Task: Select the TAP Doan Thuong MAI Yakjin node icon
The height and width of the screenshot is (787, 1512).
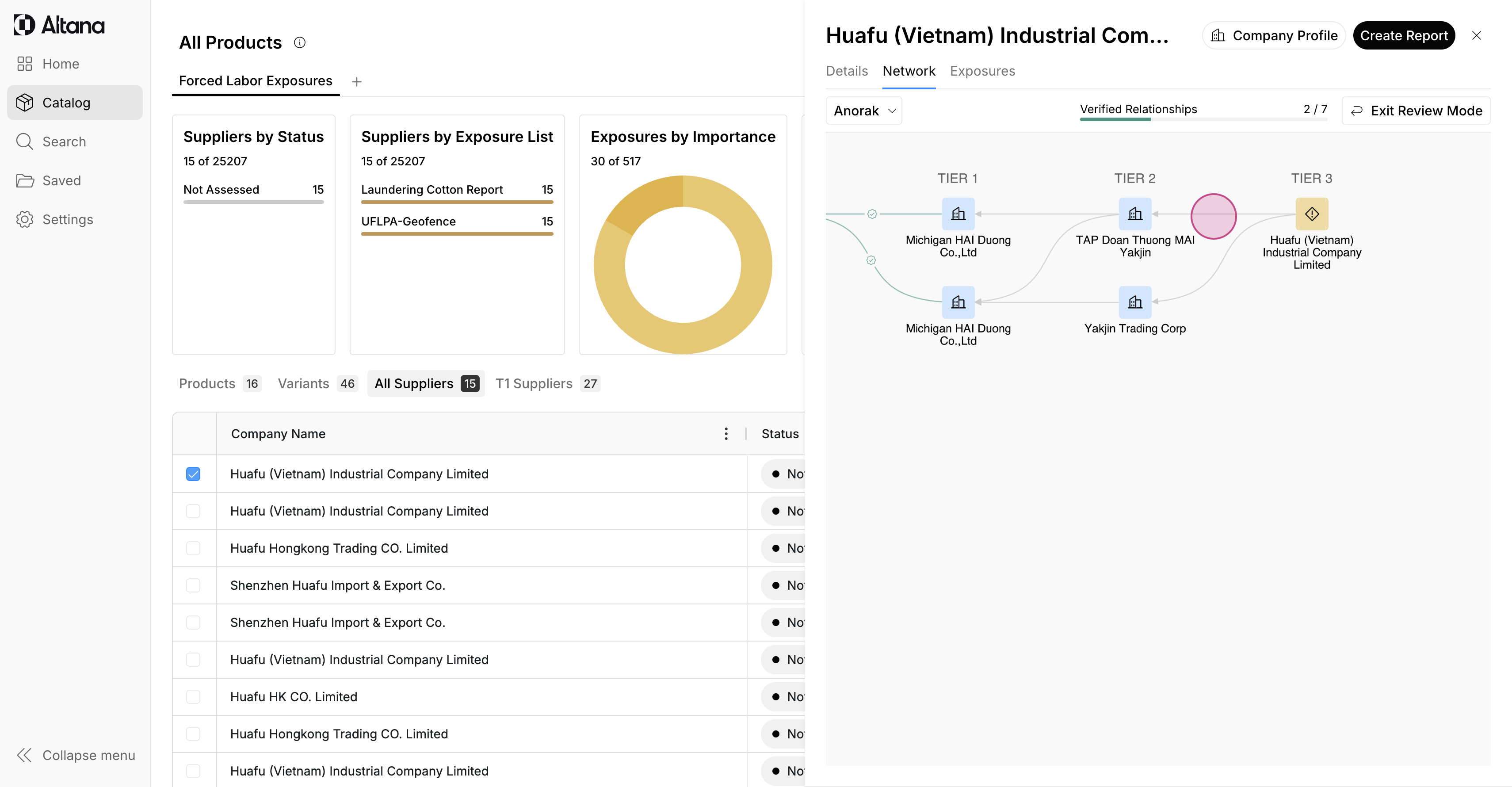Action: tap(1134, 214)
